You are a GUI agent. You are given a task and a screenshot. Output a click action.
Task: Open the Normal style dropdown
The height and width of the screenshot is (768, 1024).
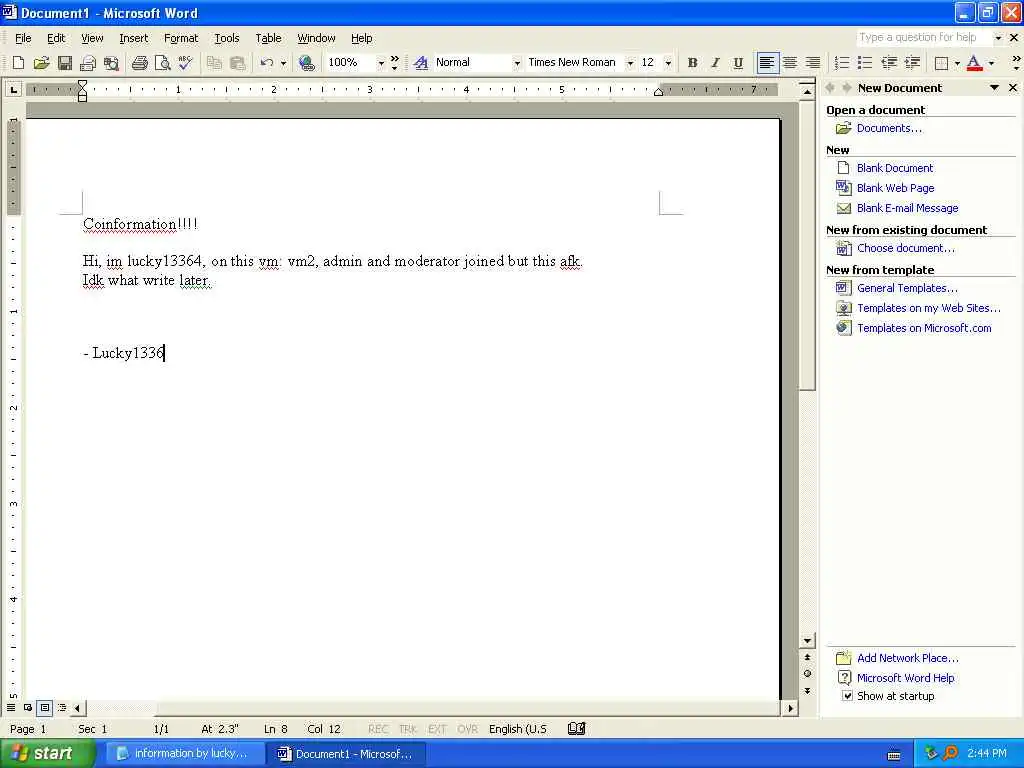click(x=517, y=63)
